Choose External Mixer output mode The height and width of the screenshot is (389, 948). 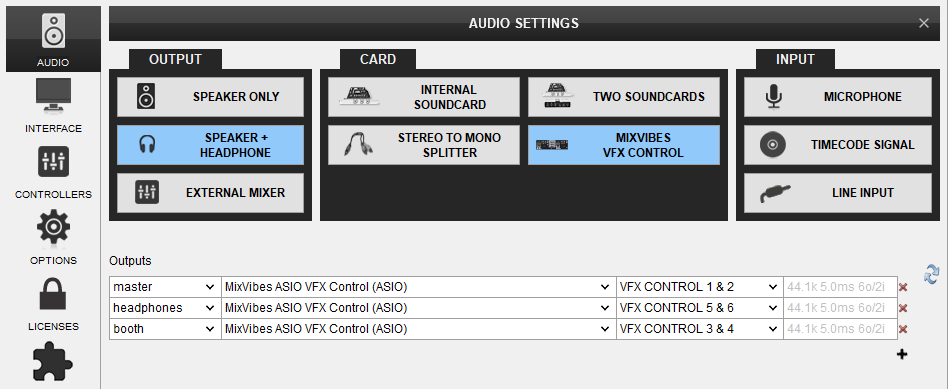(210, 193)
